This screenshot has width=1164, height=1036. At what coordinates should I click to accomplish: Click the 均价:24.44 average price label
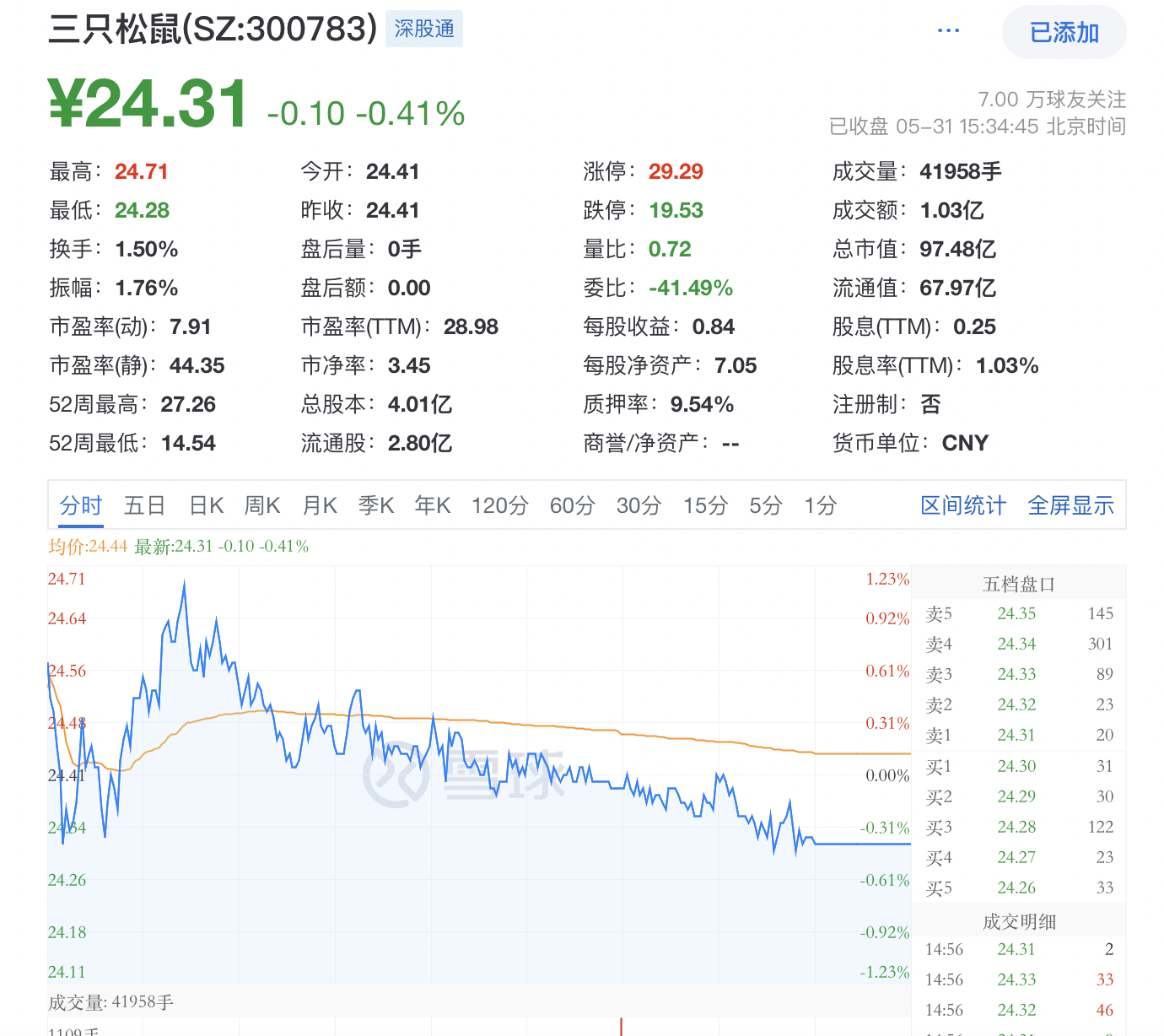88,546
